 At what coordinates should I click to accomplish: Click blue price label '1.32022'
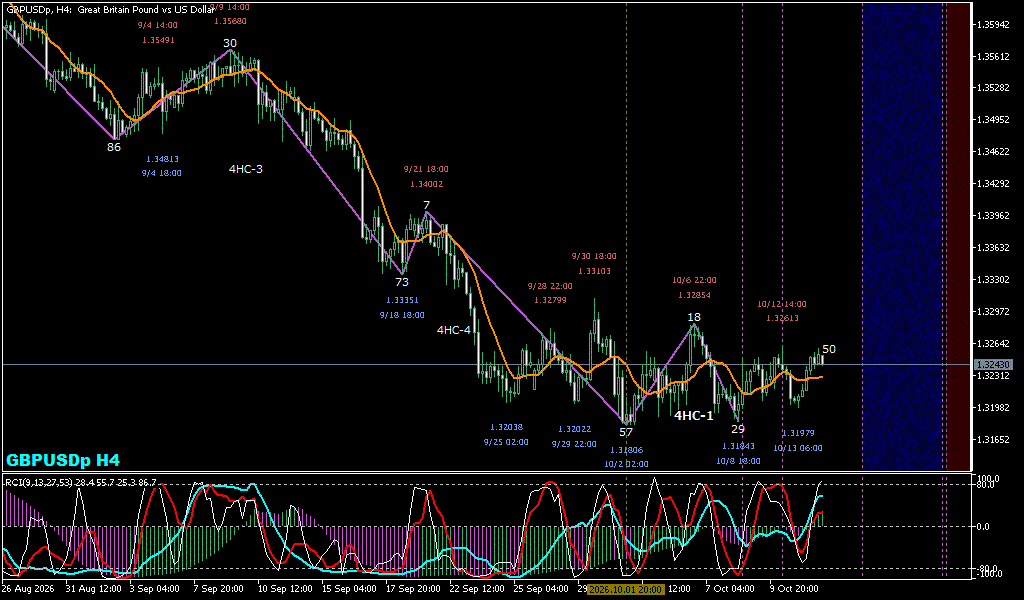coord(575,429)
